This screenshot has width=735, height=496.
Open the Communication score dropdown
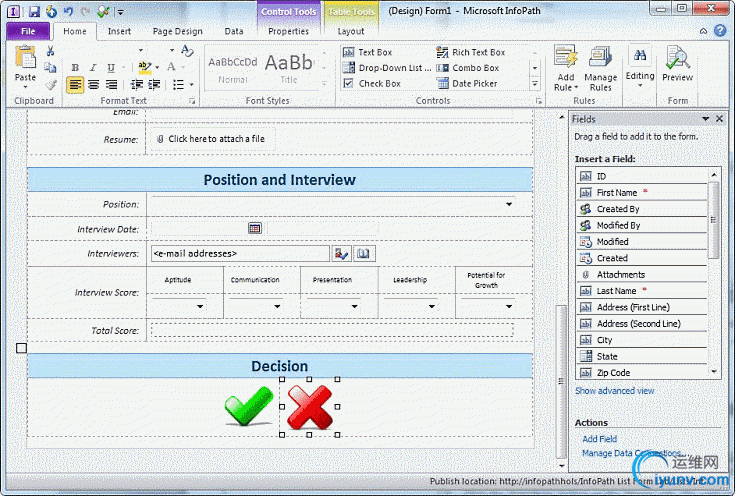[277, 306]
